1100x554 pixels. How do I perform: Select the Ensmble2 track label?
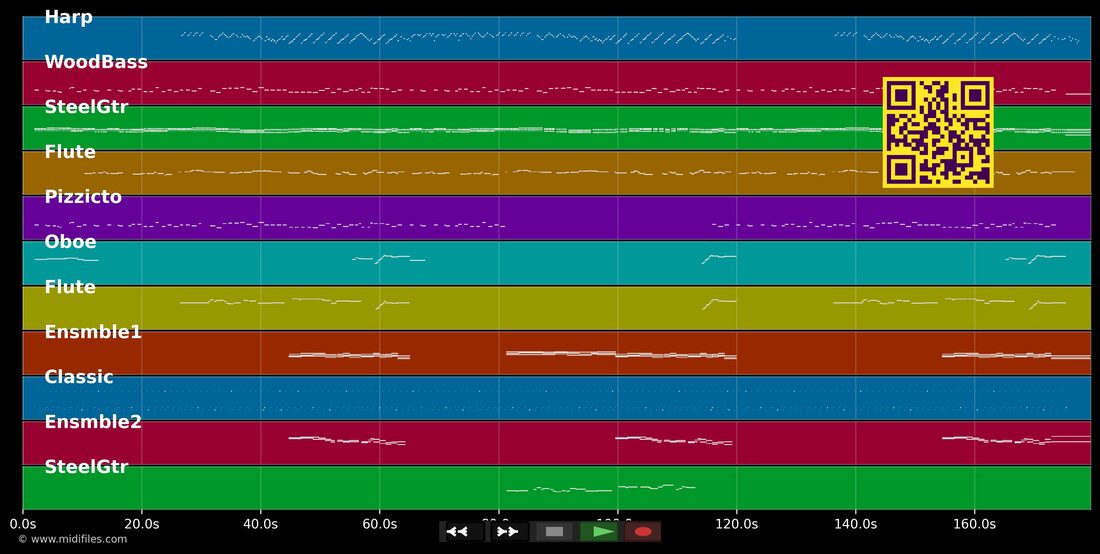(93, 421)
